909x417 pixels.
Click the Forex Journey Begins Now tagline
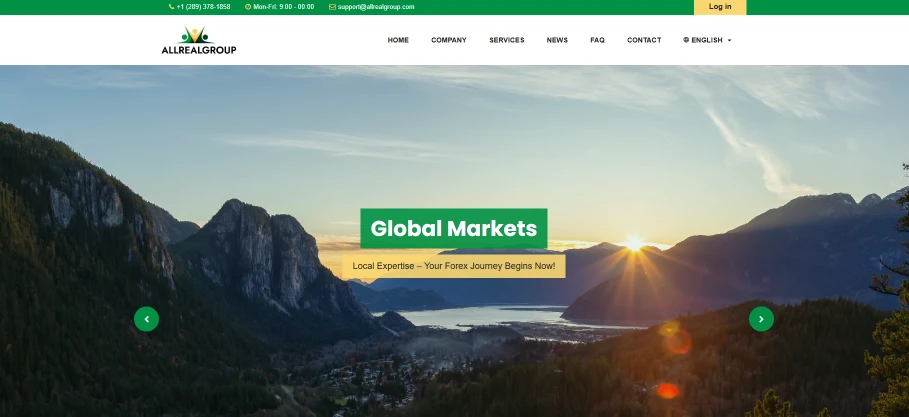pyautogui.click(x=453, y=266)
